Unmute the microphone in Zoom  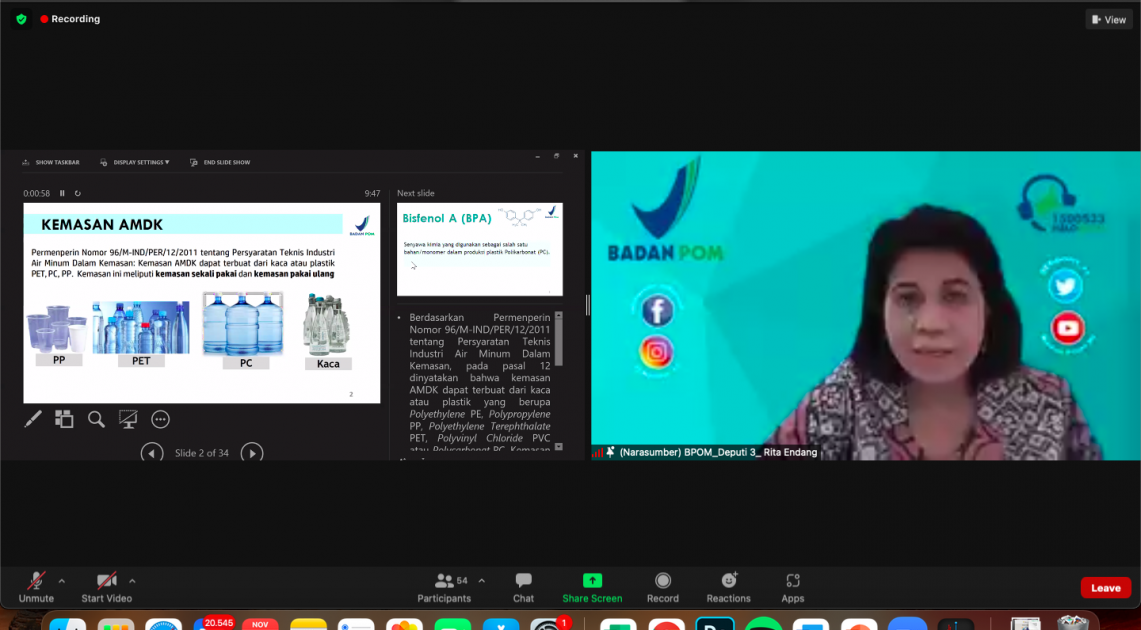pyautogui.click(x=36, y=581)
